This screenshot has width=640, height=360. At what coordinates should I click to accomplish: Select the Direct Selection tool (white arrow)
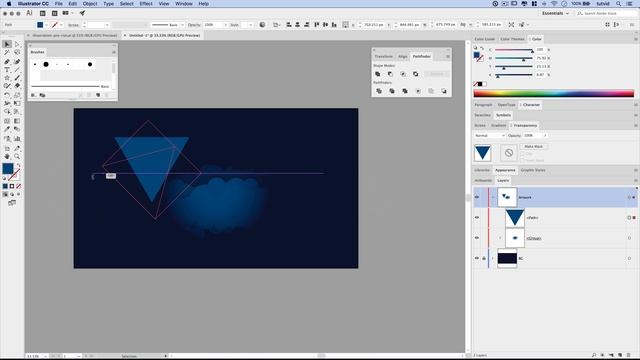coord(17,44)
